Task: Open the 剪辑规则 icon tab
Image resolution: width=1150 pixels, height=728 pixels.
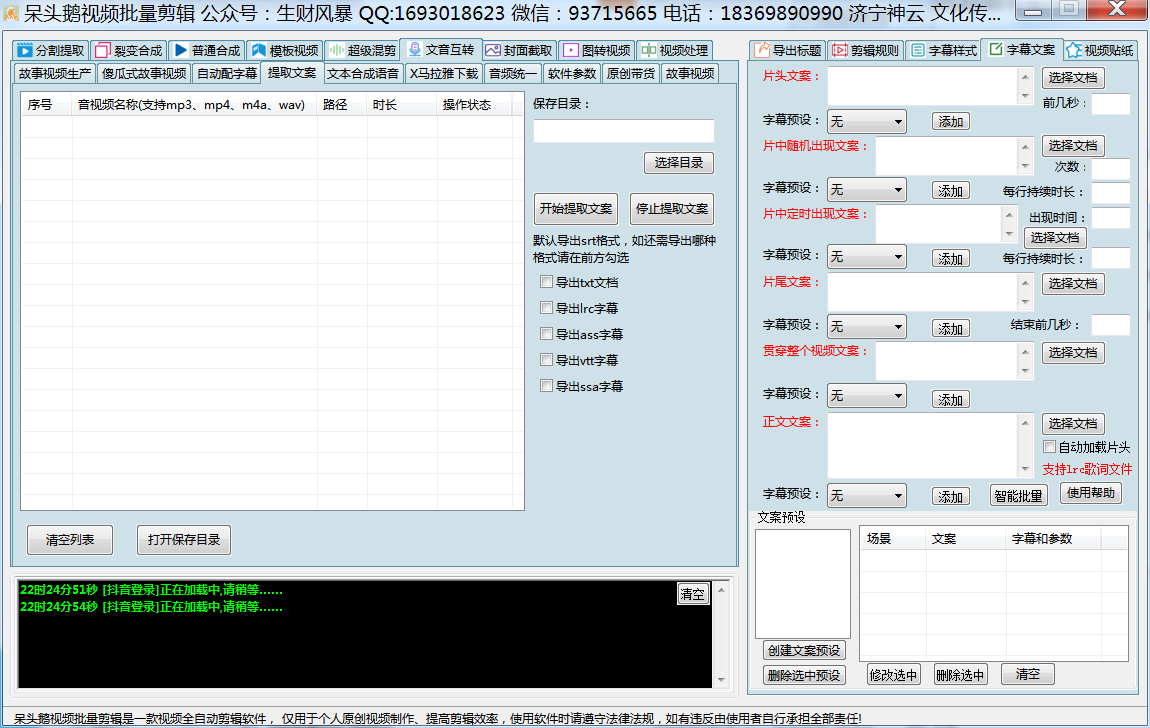Action: tap(840, 51)
